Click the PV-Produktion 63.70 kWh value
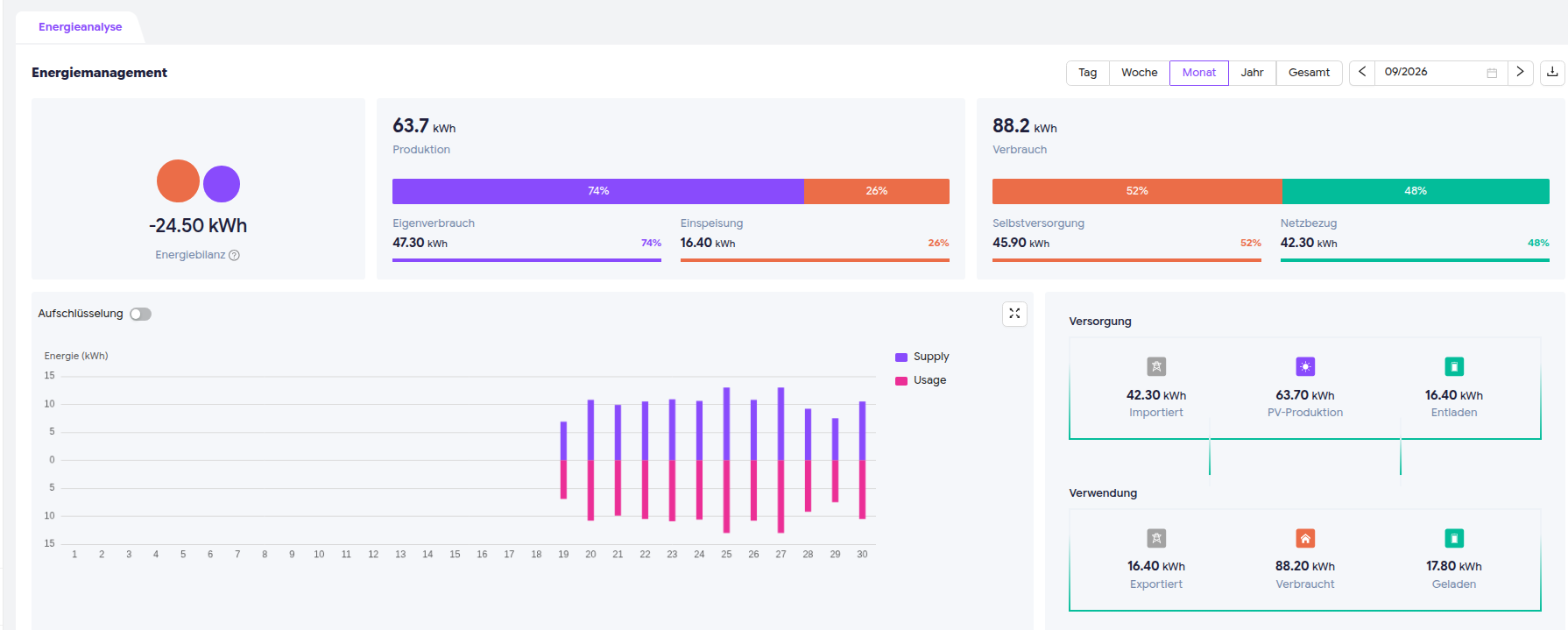Viewport: 1568px width, 630px height. [1305, 395]
